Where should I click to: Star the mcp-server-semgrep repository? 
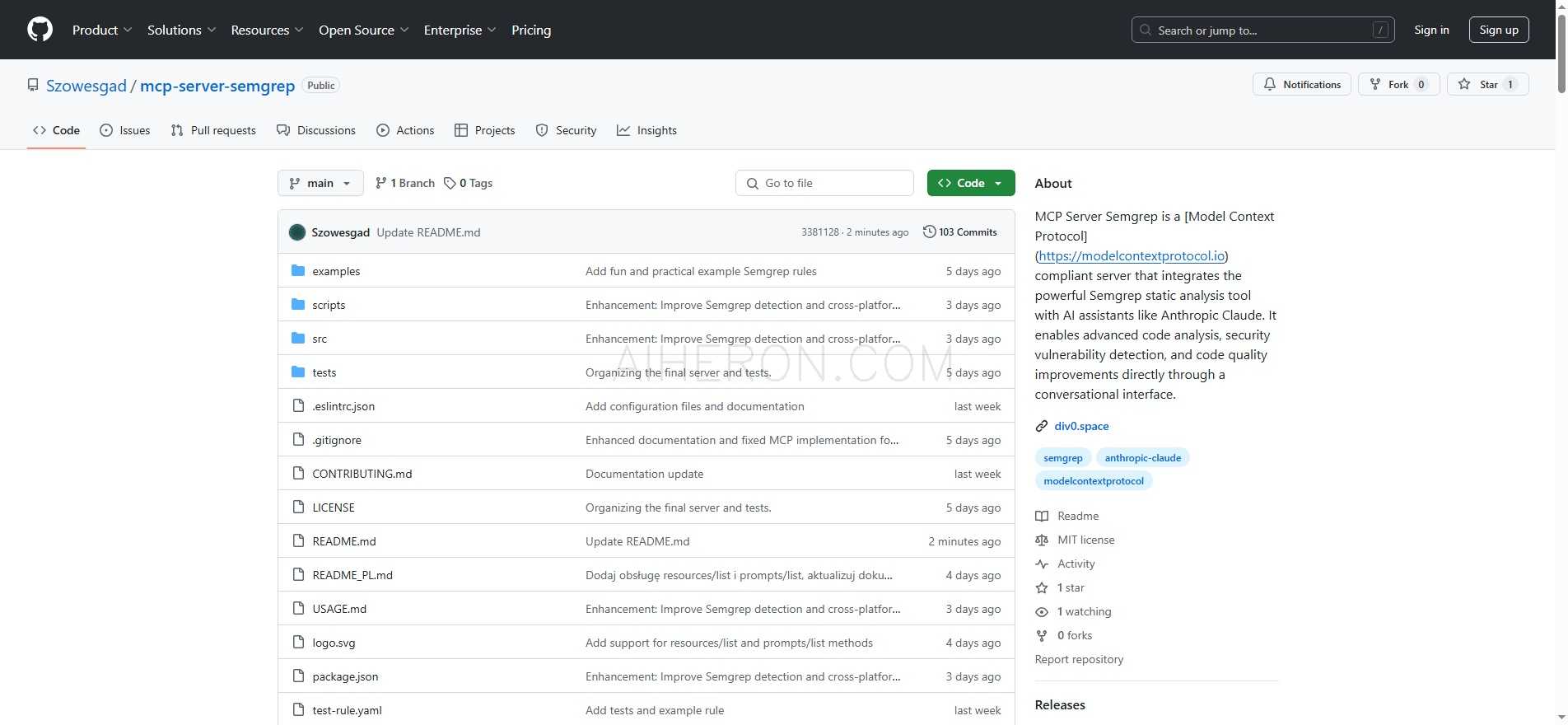(x=1487, y=84)
